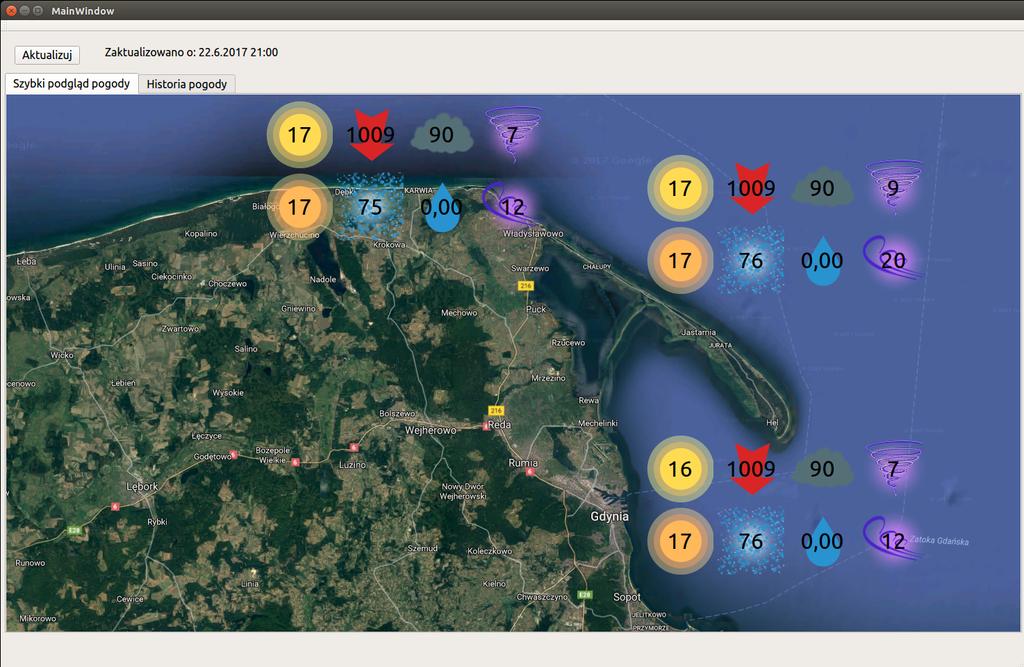Select the red pressure 1009 arrow above Jastarnia
This screenshot has width=1024, height=667.
[751, 188]
